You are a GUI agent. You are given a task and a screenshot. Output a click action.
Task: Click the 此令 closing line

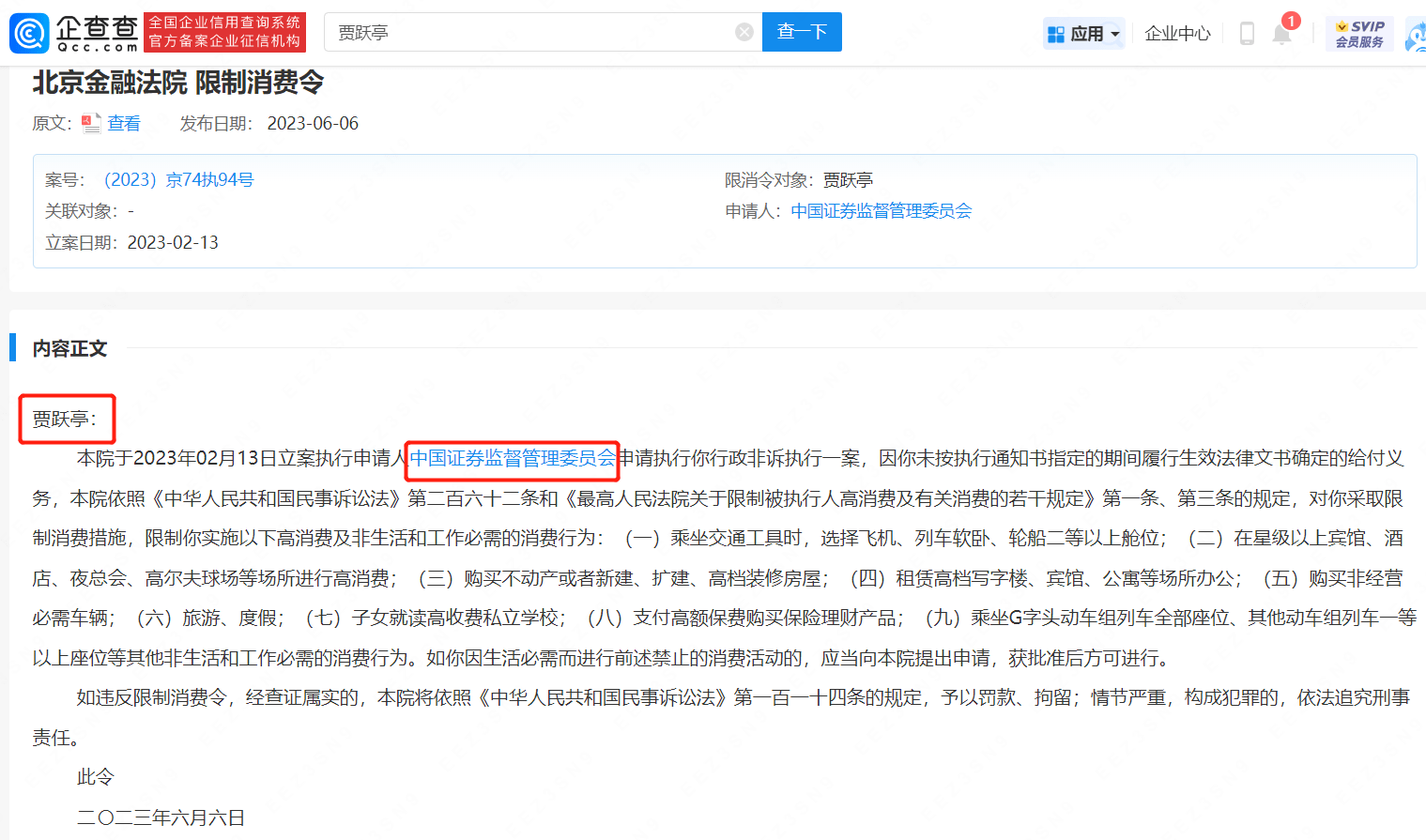pyautogui.click(x=96, y=777)
